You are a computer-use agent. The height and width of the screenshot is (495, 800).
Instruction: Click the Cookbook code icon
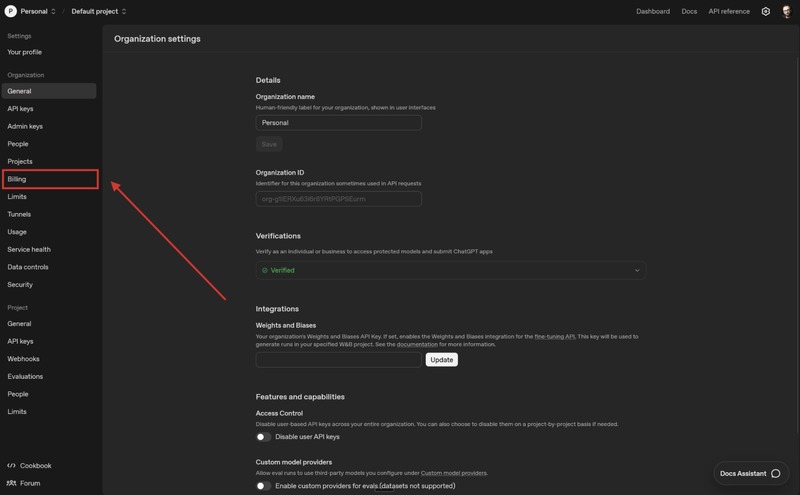pos(11,465)
